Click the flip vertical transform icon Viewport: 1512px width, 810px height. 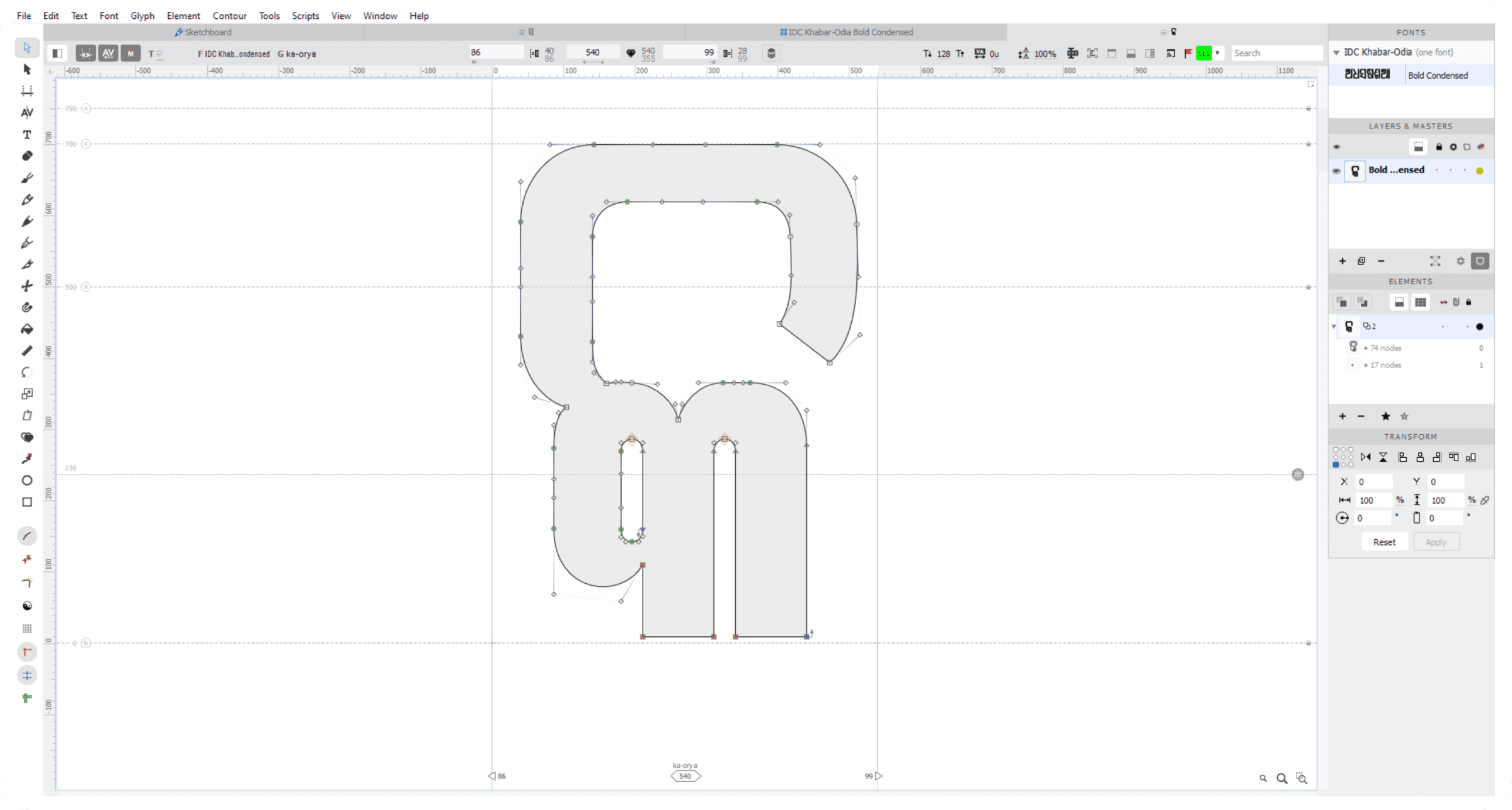tap(1383, 457)
